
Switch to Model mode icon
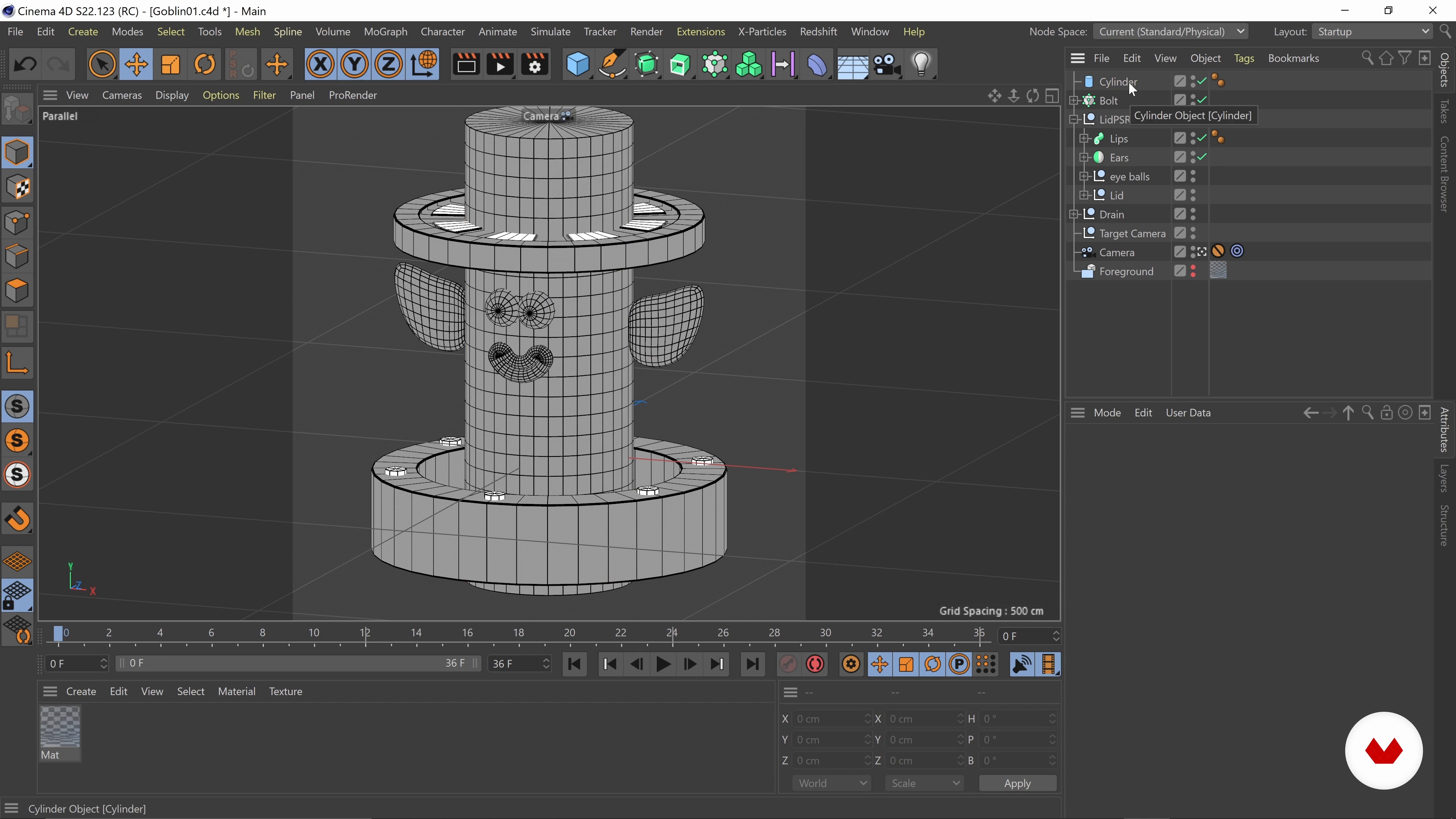[x=17, y=152]
